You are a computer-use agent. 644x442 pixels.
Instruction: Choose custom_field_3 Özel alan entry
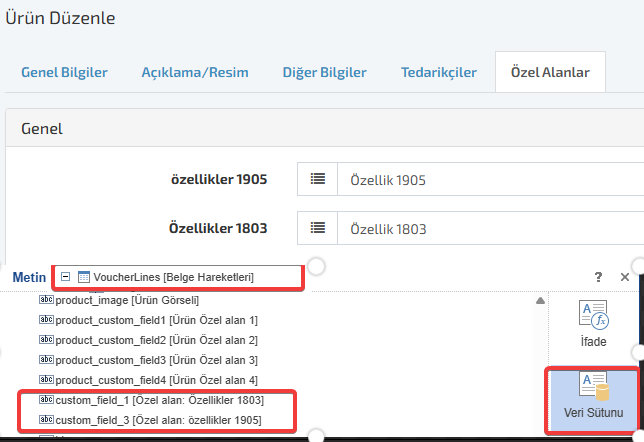158,420
